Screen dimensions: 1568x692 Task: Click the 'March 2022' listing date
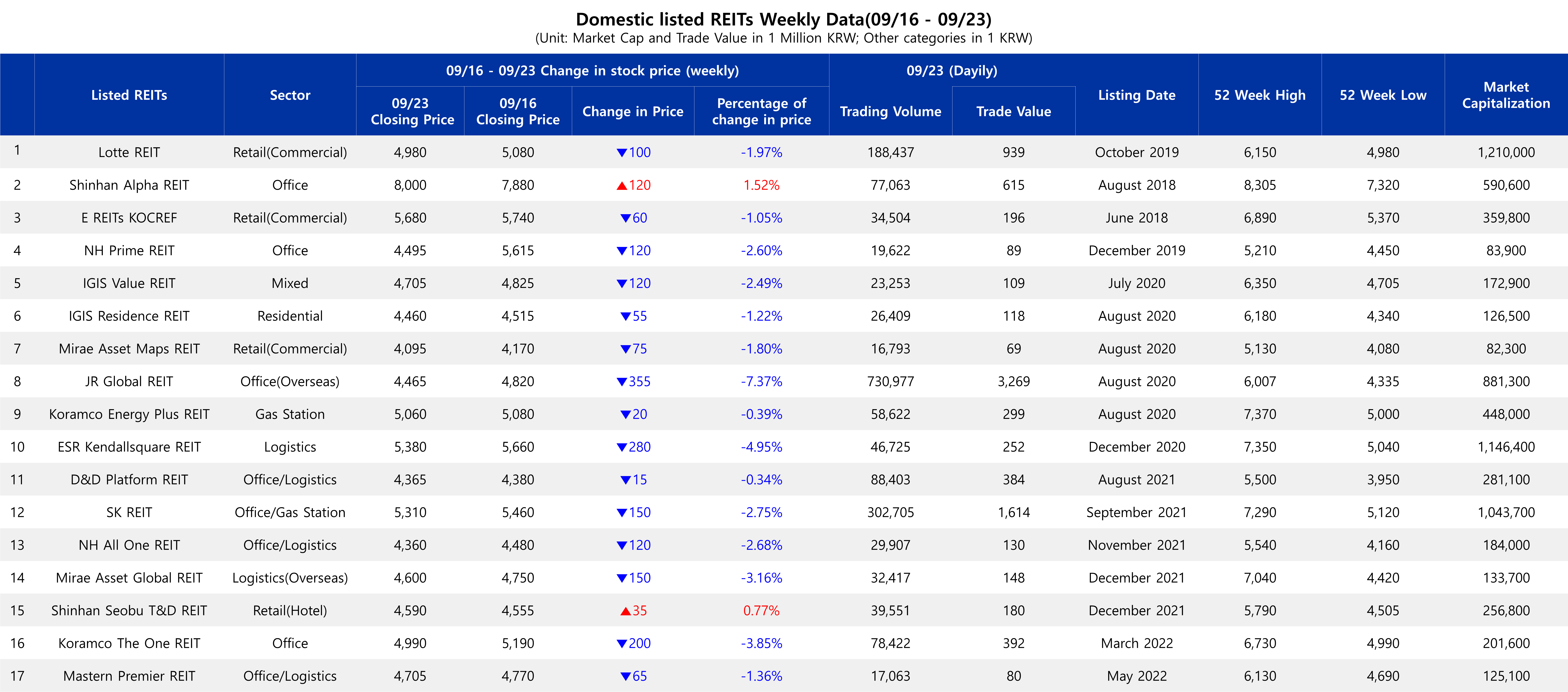[x=1137, y=643]
